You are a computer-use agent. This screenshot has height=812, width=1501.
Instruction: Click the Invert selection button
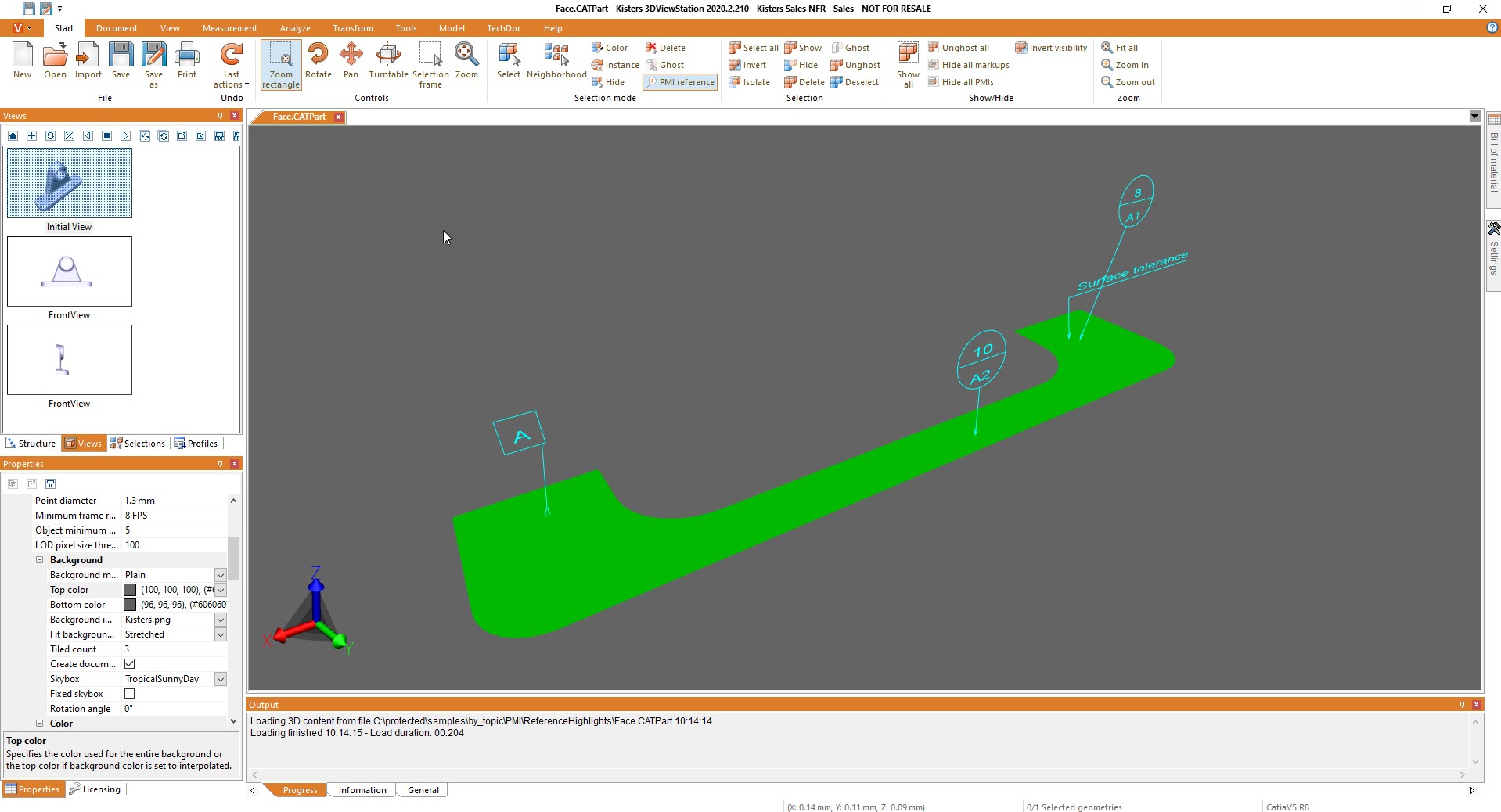[x=747, y=65]
